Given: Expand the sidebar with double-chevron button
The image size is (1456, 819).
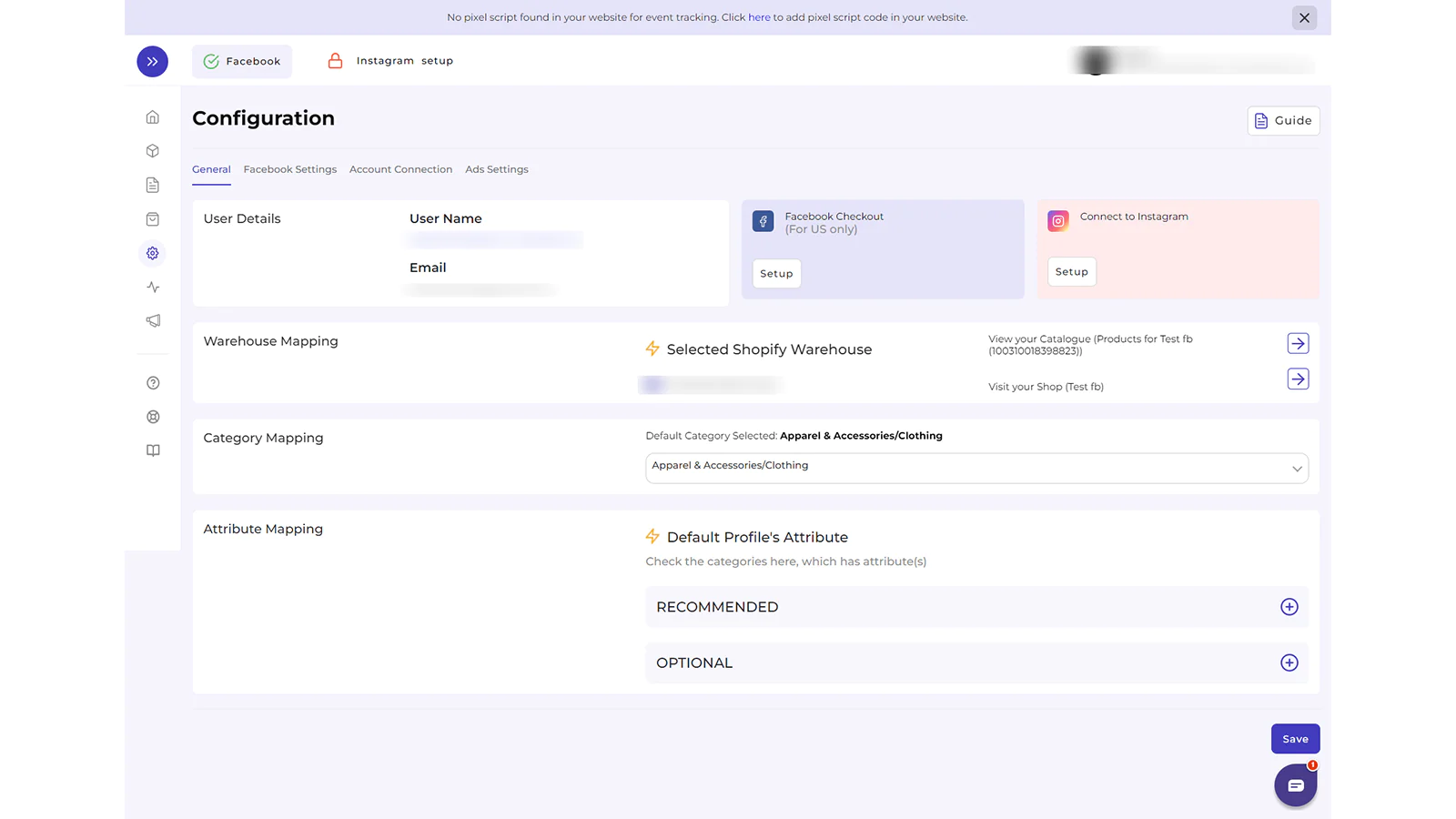Looking at the screenshot, I should [152, 61].
